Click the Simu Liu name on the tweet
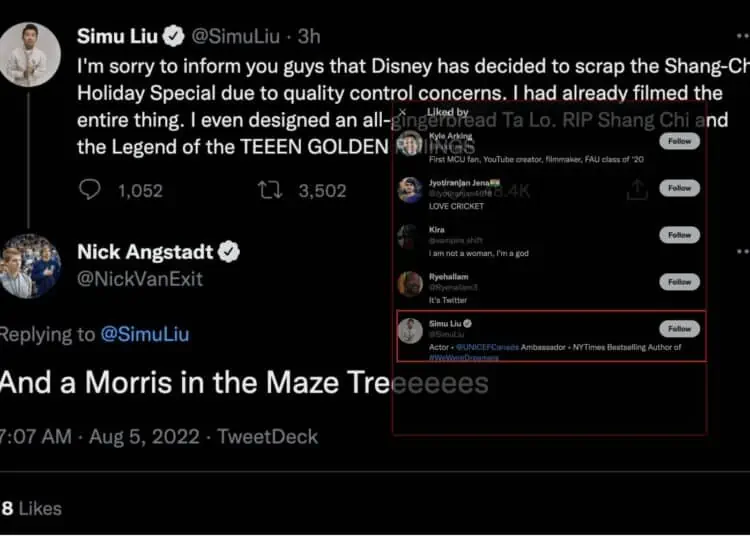This screenshot has height=536, width=750. click(118, 37)
